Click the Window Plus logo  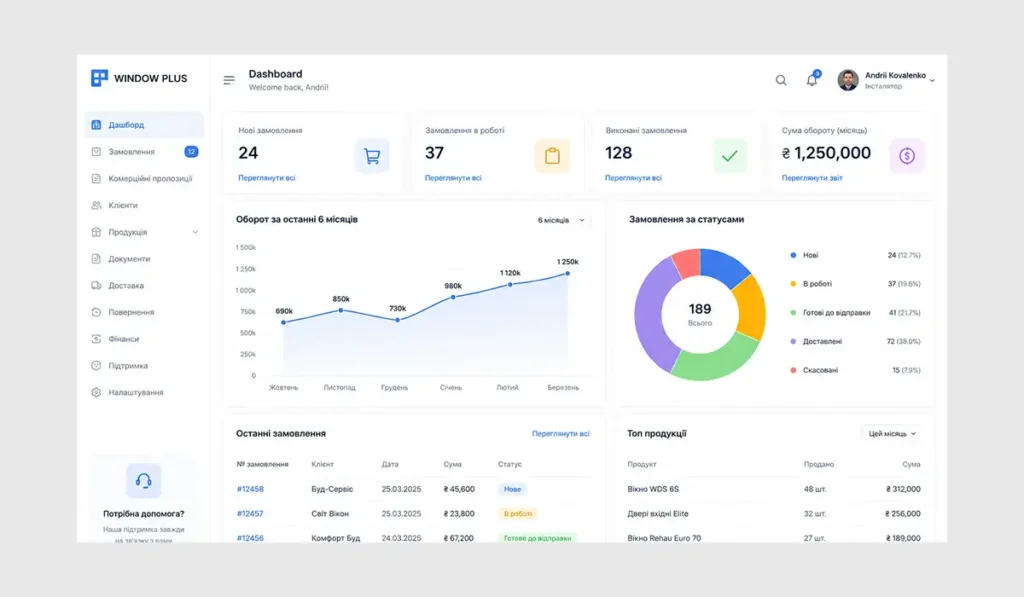coord(139,78)
